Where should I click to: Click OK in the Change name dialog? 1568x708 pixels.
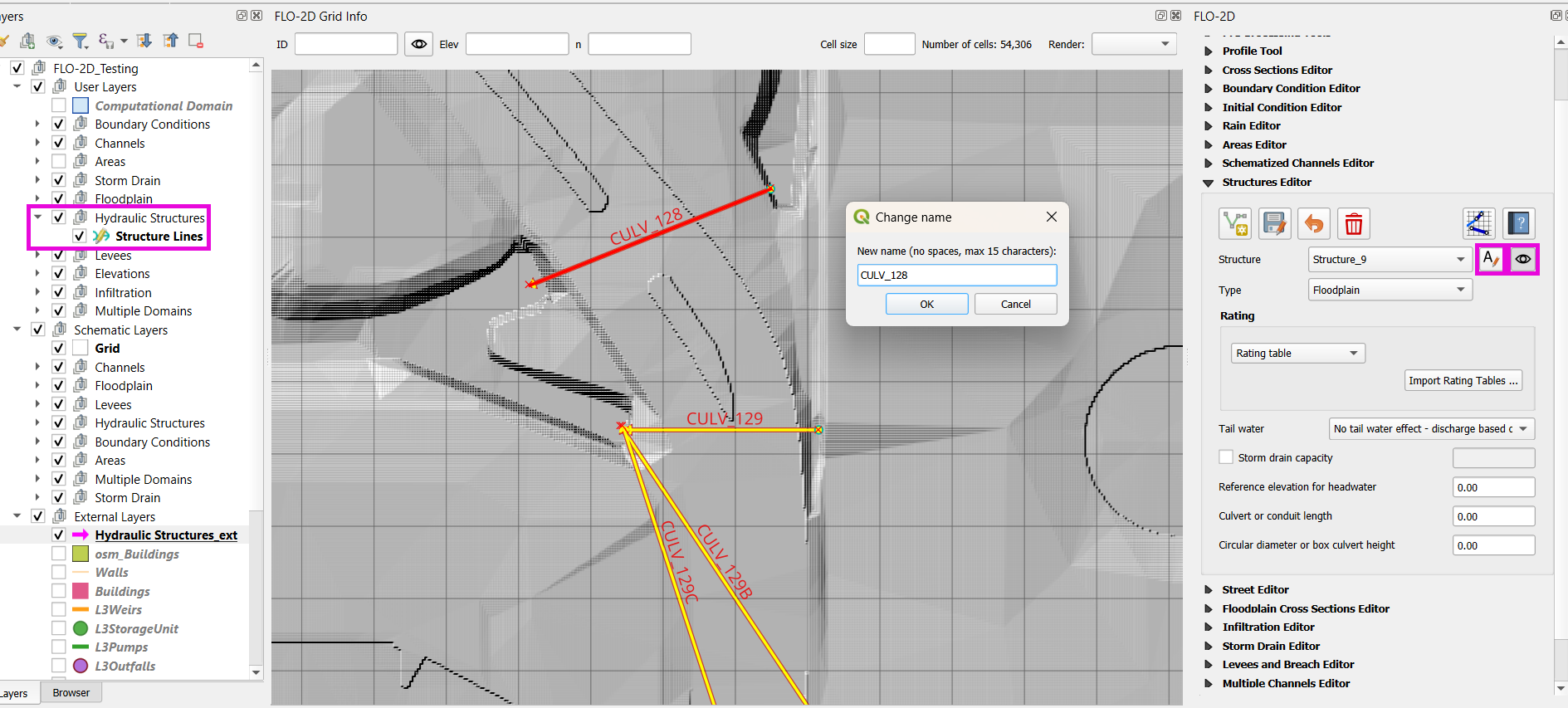tap(926, 305)
